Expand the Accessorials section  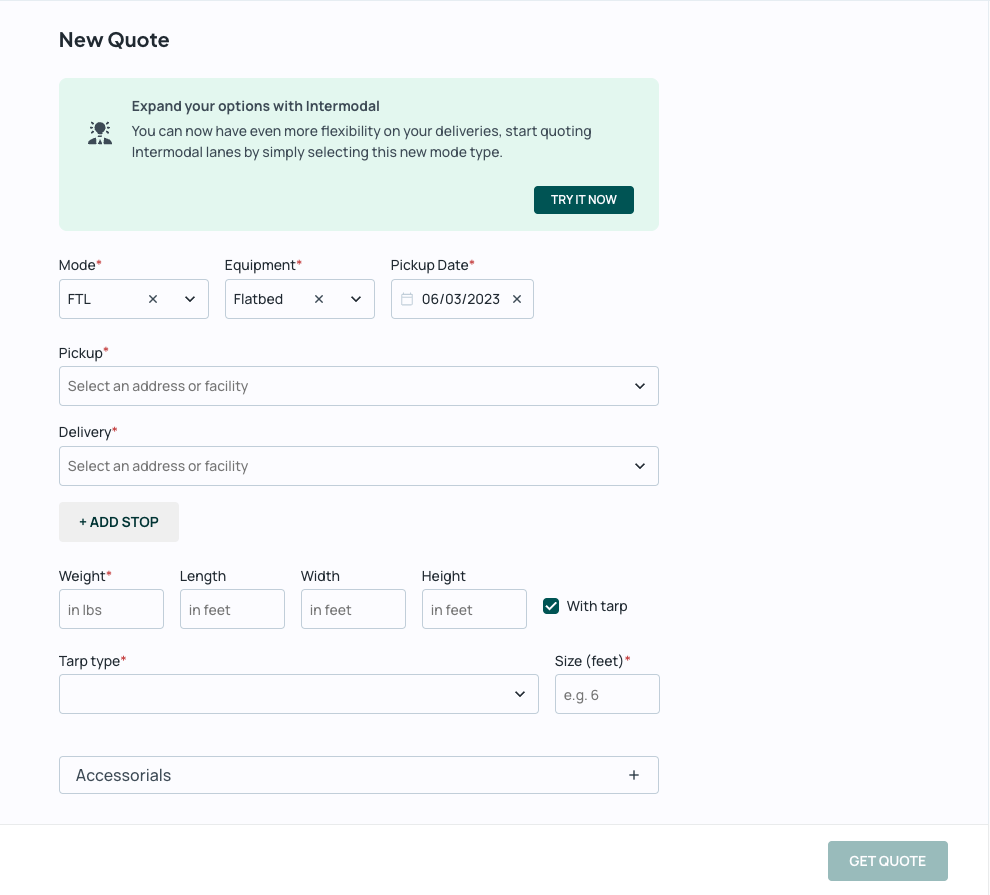(x=359, y=775)
